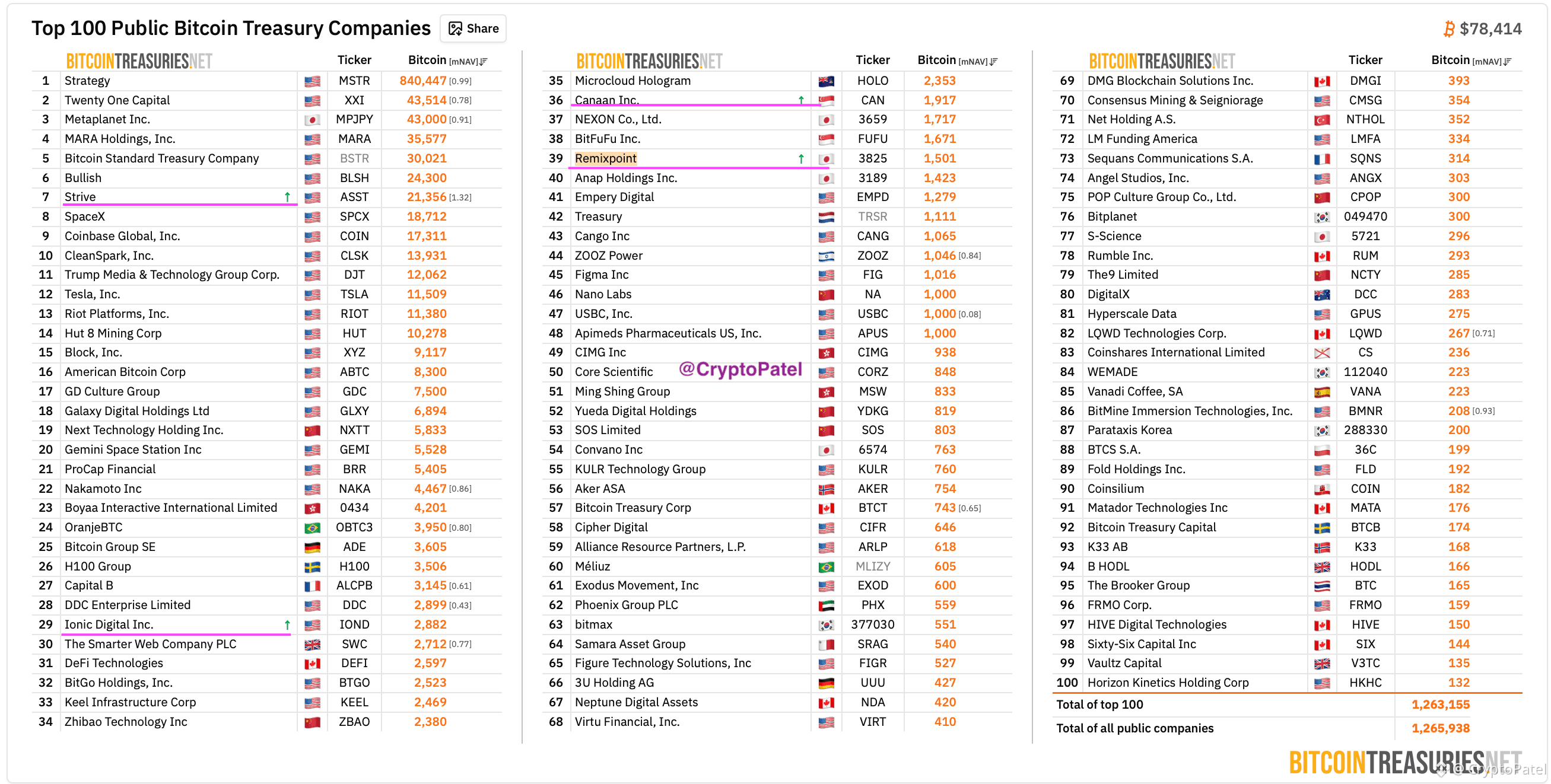Click the Singapore flag in the BitFuFu Inc. row
This screenshot has width=1551, height=784.
coord(826,139)
